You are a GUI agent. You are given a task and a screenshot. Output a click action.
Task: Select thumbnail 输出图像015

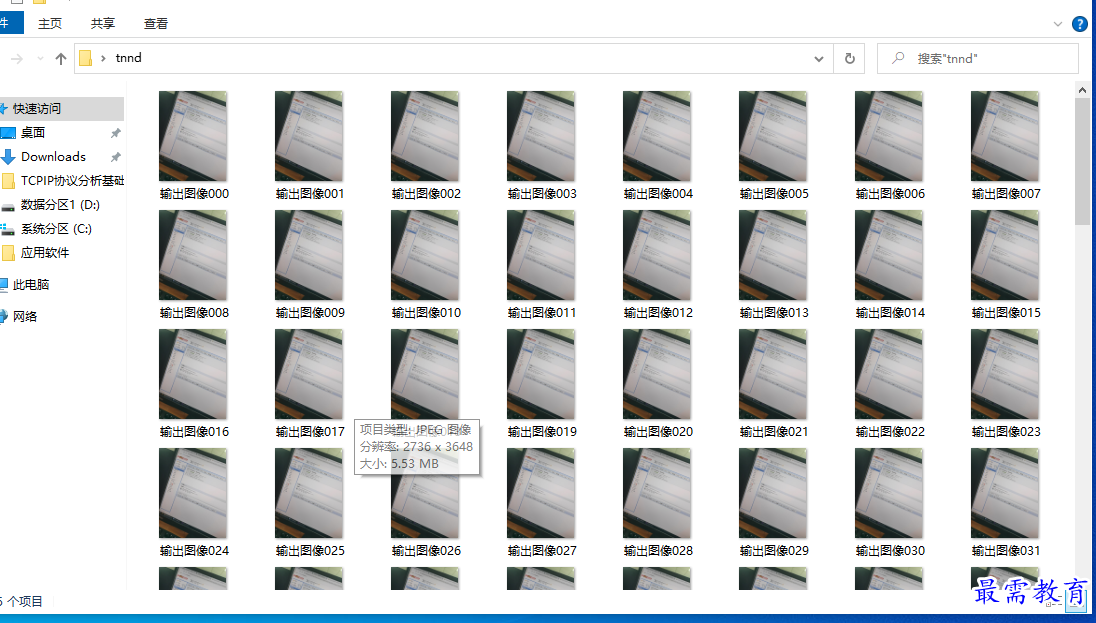(1005, 255)
